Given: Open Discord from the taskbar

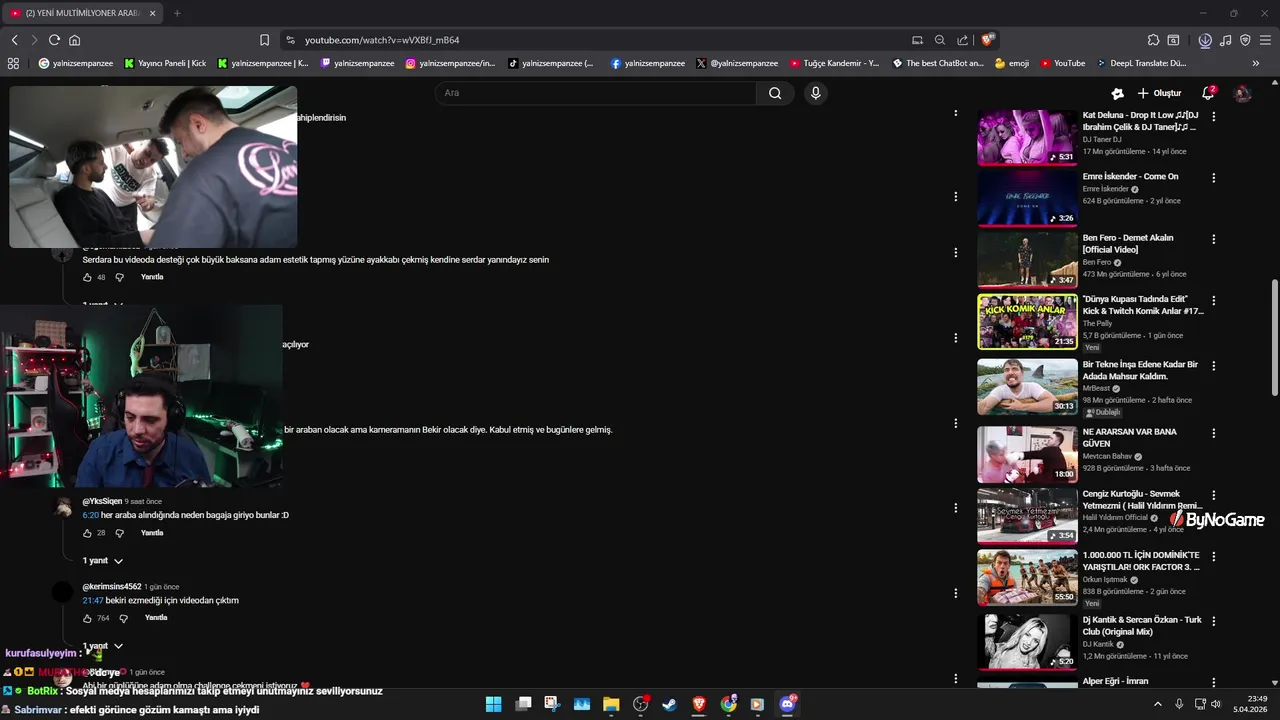Looking at the screenshot, I should click(x=787, y=704).
